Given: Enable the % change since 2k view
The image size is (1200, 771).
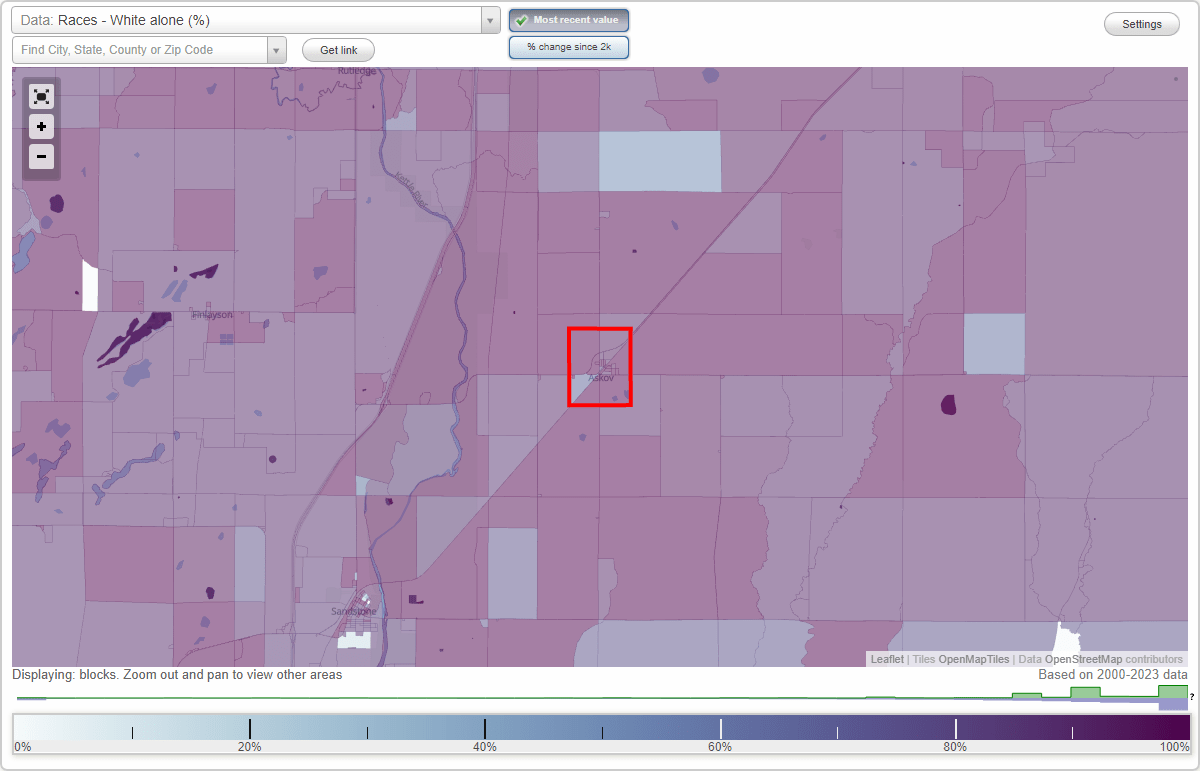Looking at the screenshot, I should point(568,46).
